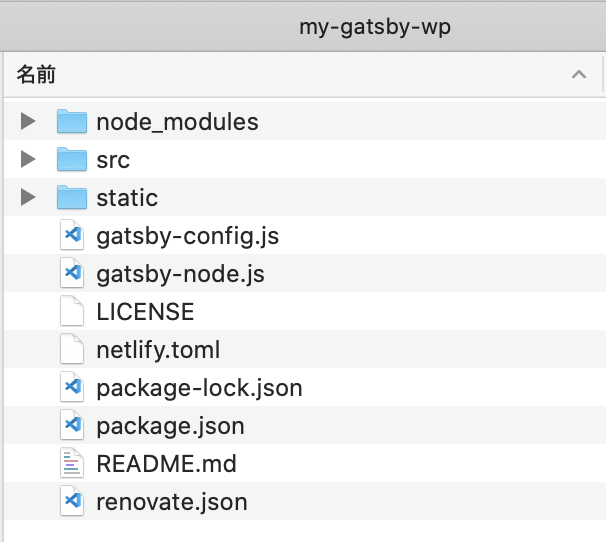Image resolution: width=606 pixels, height=542 pixels.
Task: Click the package-lock.json file icon
Action: click(x=72, y=388)
